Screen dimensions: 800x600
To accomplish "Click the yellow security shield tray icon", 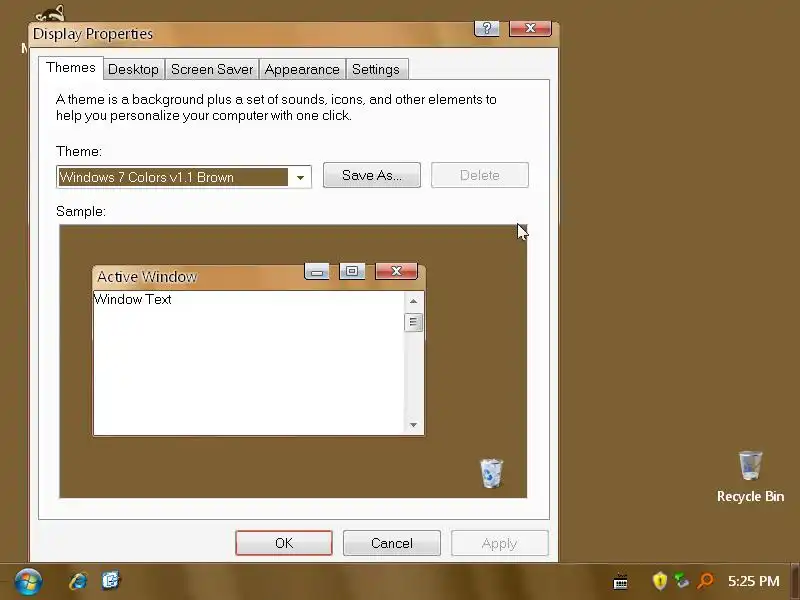I will [660, 581].
